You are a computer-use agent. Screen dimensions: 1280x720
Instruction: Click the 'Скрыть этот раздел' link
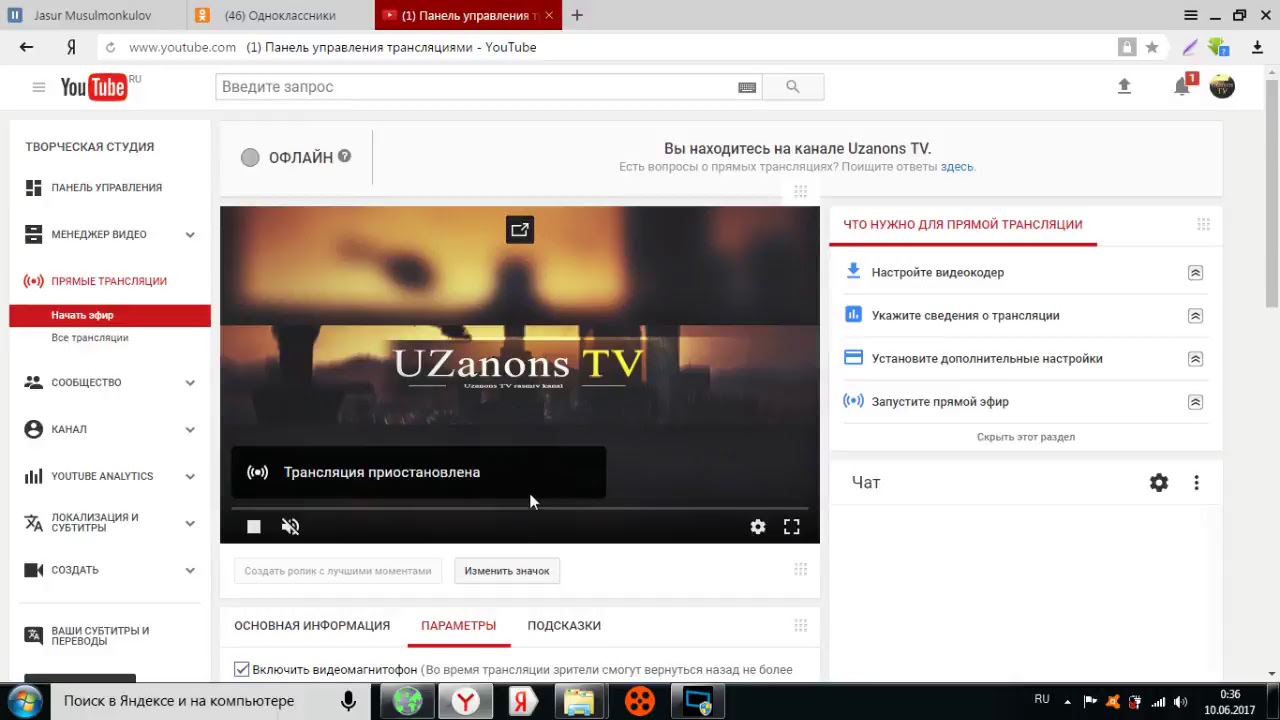point(1026,437)
